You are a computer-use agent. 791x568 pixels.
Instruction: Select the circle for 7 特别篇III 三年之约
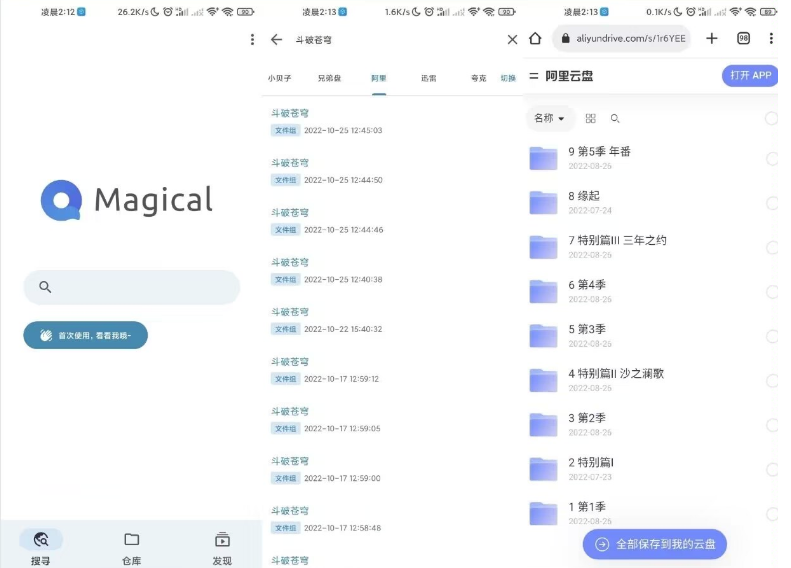point(772,247)
